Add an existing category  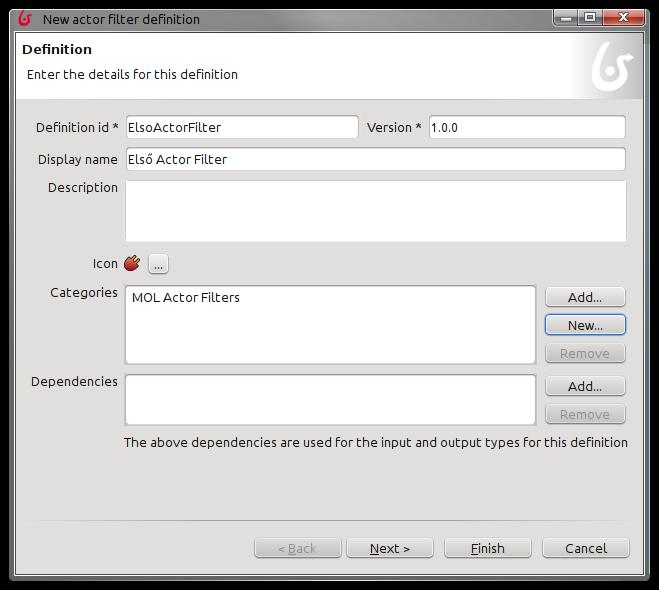pyautogui.click(x=585, y=297)
